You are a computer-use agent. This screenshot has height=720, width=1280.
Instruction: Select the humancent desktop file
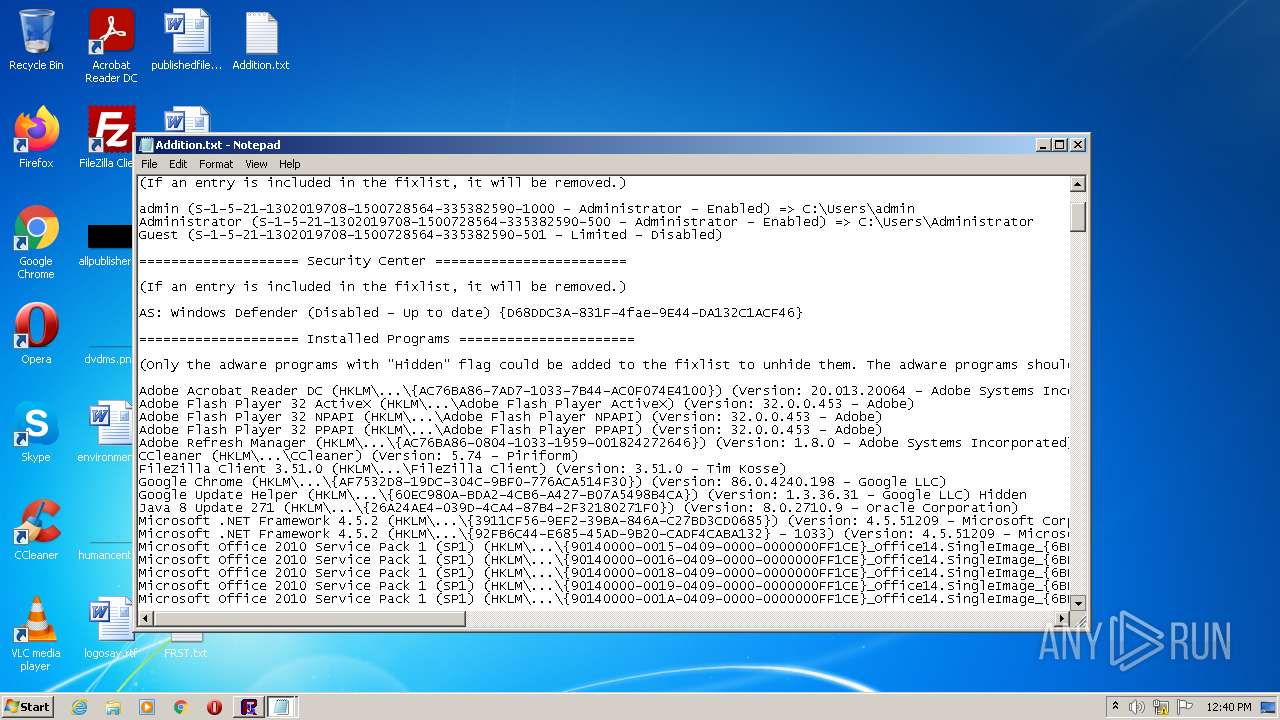point(106,555)
